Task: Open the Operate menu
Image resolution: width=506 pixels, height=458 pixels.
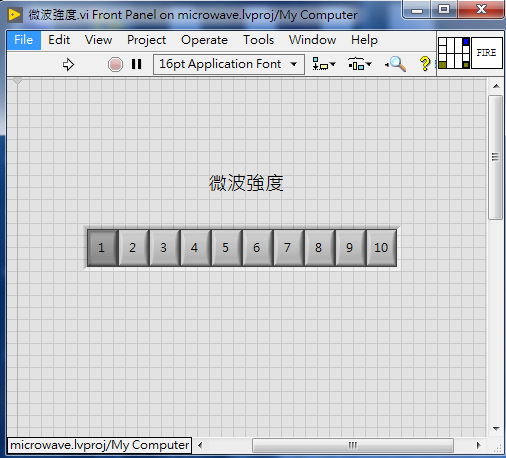Action: (204, 40)
